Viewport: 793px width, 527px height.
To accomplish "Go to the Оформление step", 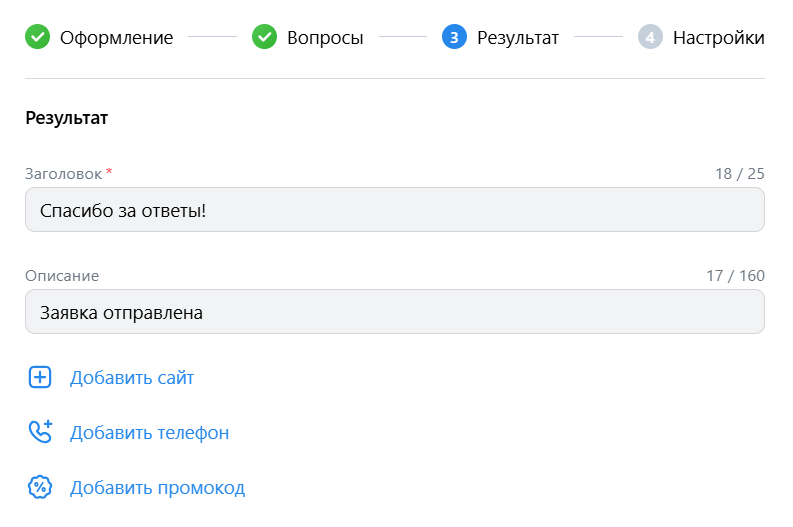I will coord(116,38).
